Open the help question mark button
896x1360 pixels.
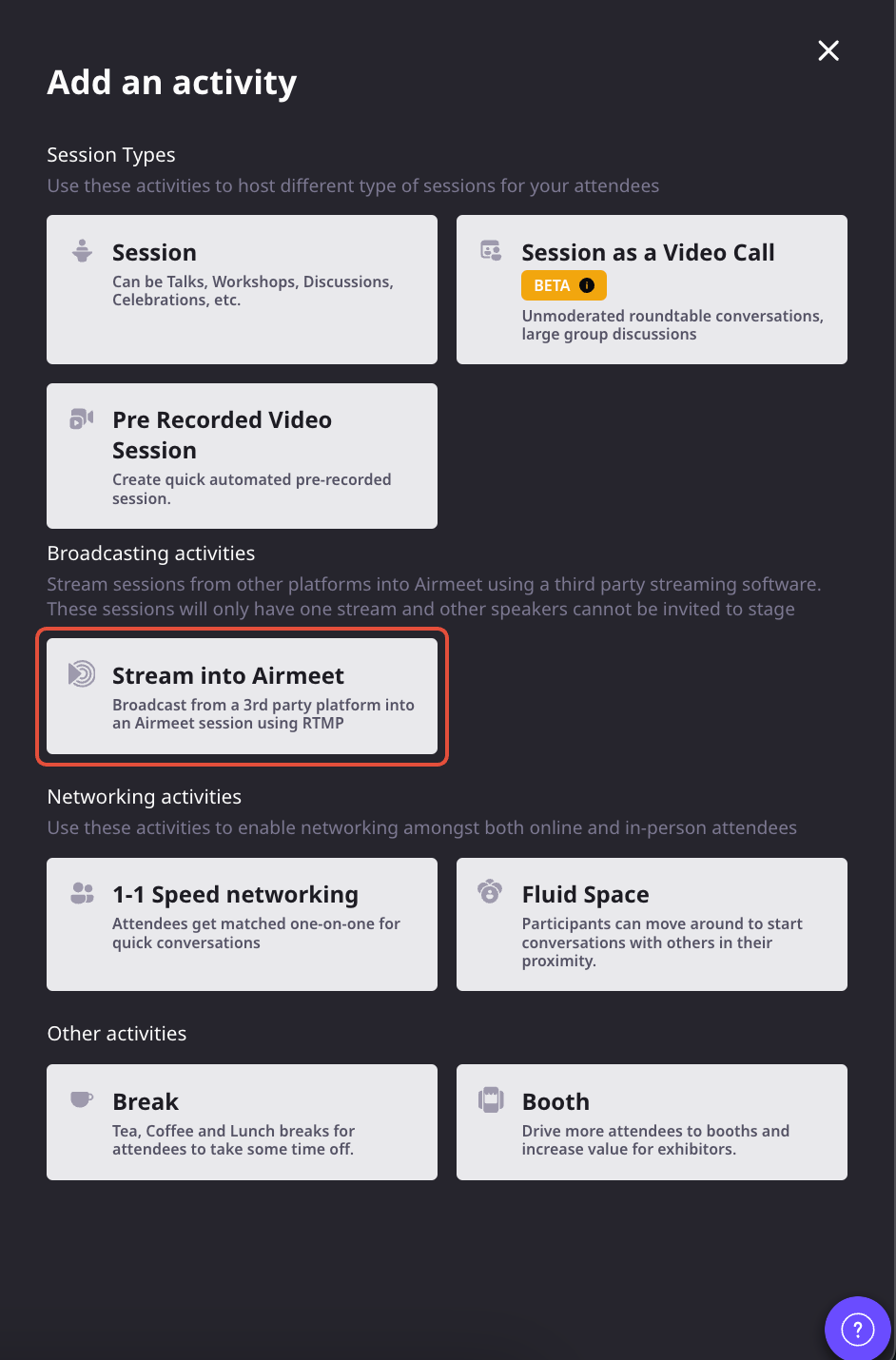(x=858, y=1329)
